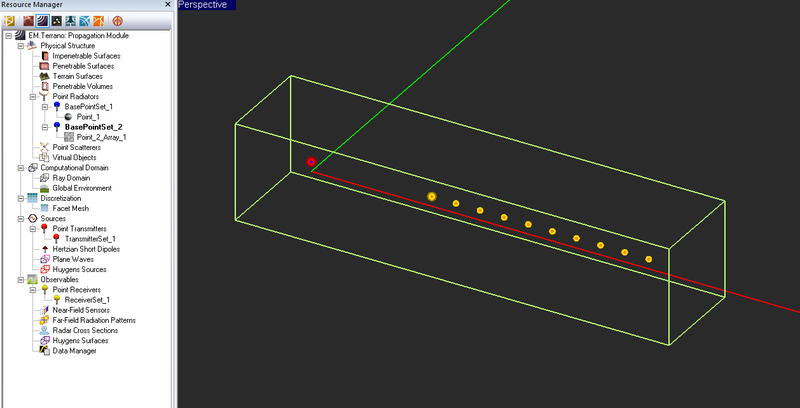Select the purple EM.Terrano module toolbar icon
Viewport: 800px width, 408px height.
click(42, 21)
